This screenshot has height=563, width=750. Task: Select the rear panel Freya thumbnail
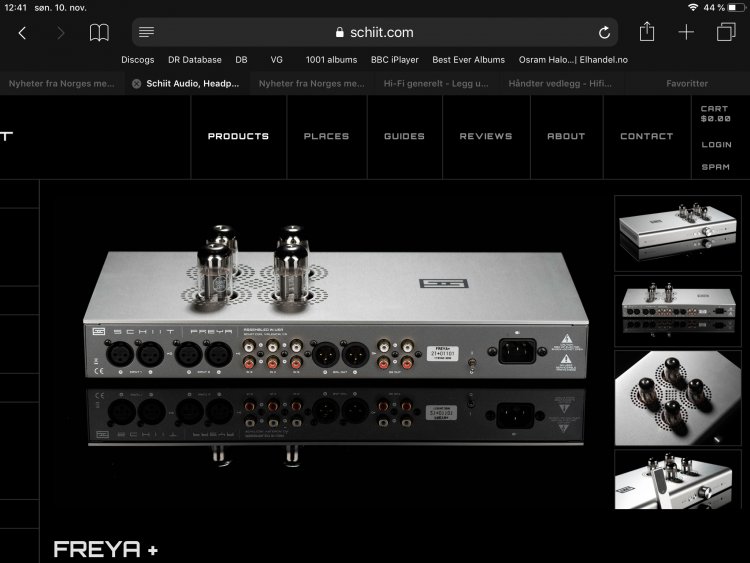tap(678, 310)
